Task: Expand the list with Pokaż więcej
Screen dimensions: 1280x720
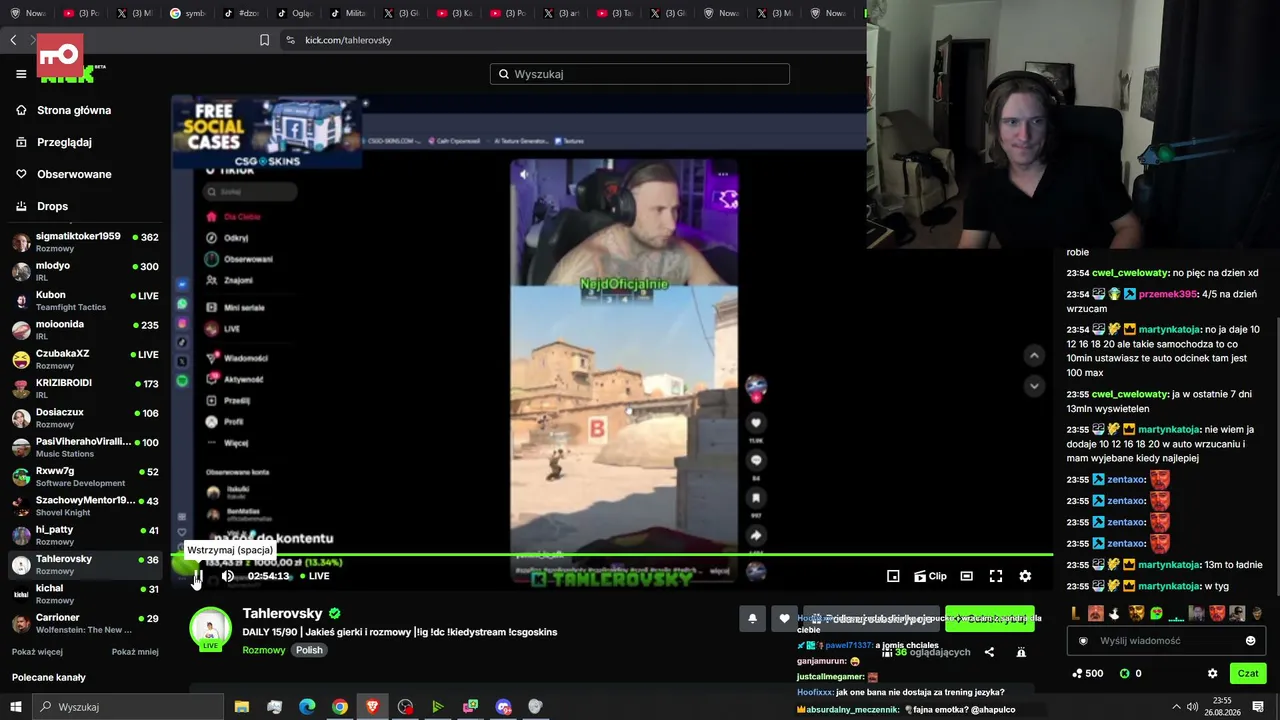Action: pos(37,652)
